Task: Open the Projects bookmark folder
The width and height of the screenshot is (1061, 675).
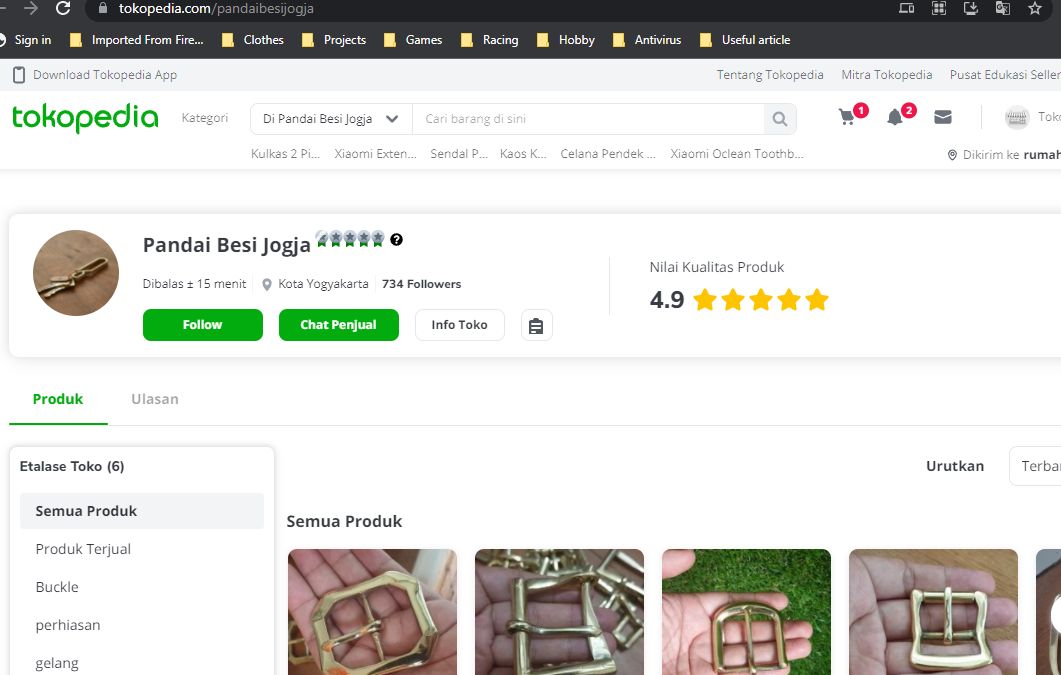Action: [334, 40]
